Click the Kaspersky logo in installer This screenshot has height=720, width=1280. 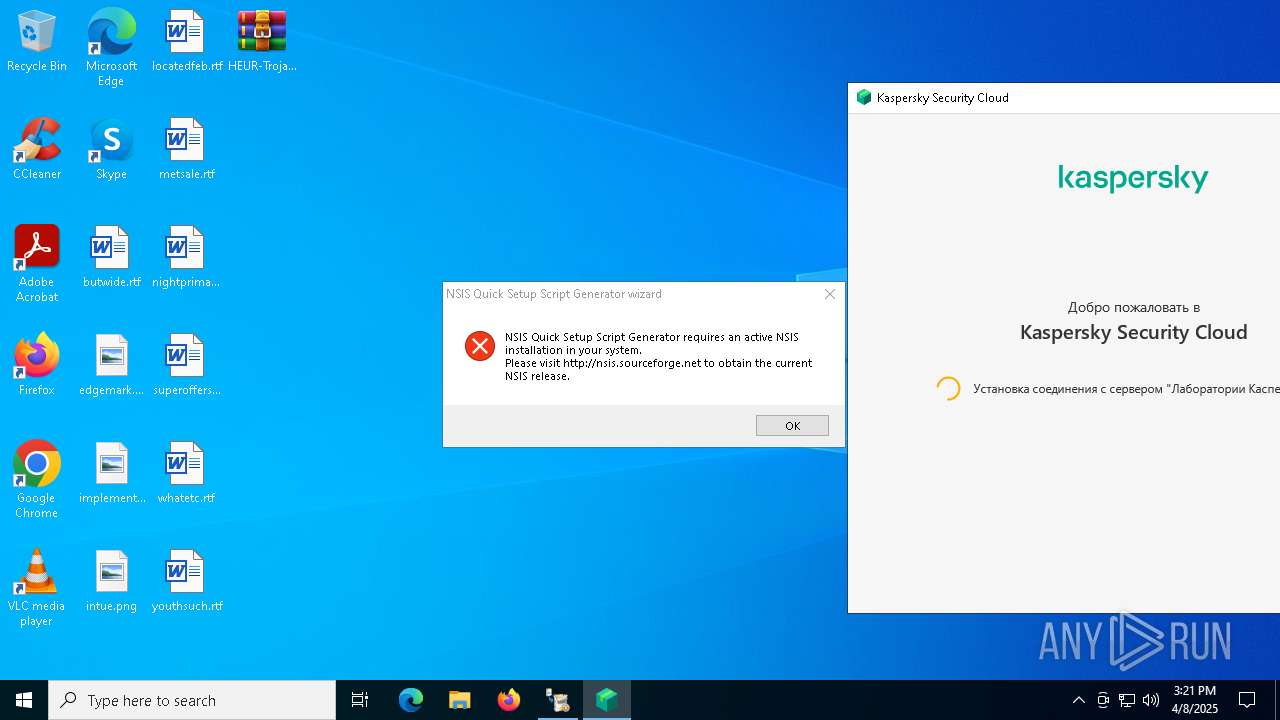(x=1133, y=179)
